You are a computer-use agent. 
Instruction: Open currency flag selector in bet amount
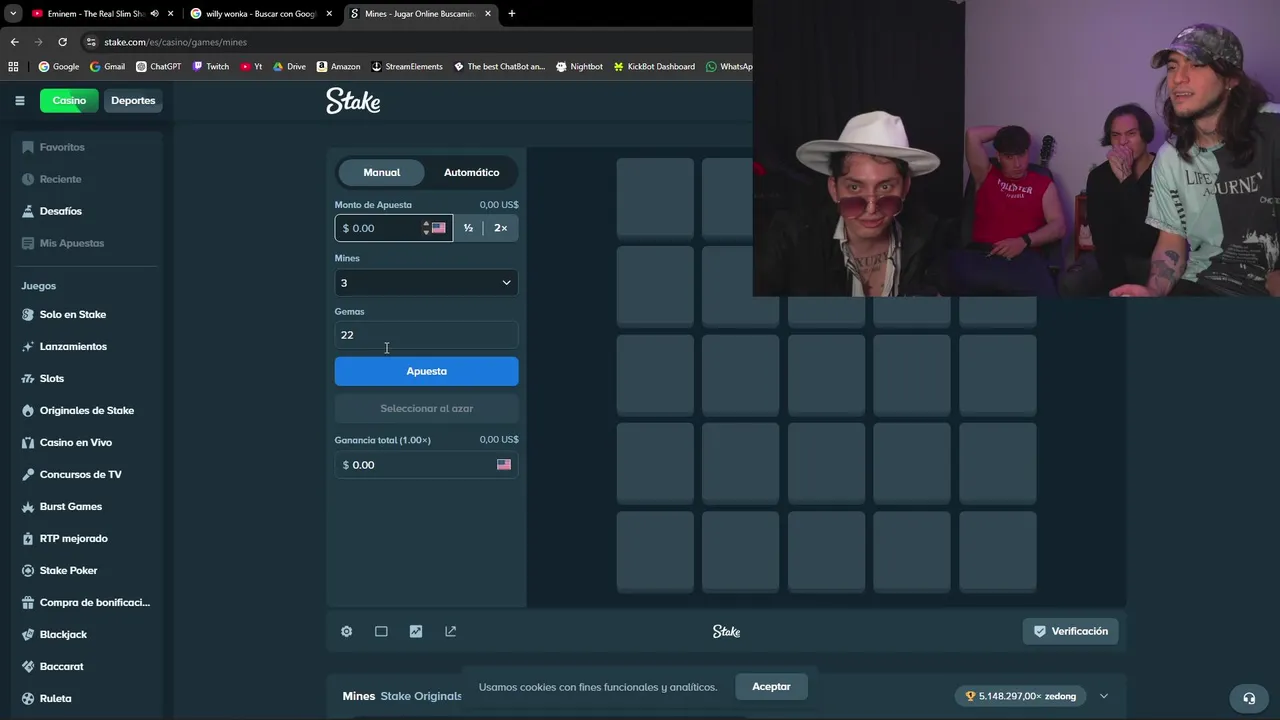pyautogui.click(x=439, y=228)
